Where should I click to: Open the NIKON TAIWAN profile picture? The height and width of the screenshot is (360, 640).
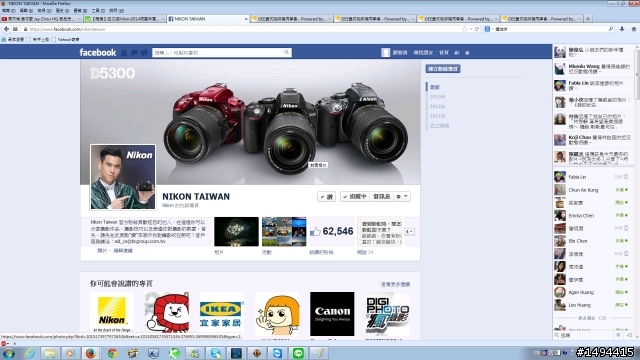point(122,177)
